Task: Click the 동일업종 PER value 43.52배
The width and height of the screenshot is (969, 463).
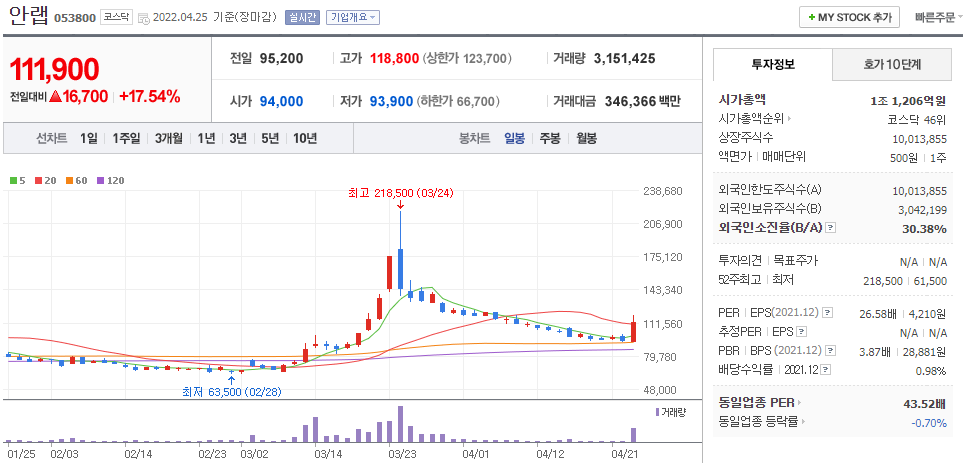Action: coord(925,404)
